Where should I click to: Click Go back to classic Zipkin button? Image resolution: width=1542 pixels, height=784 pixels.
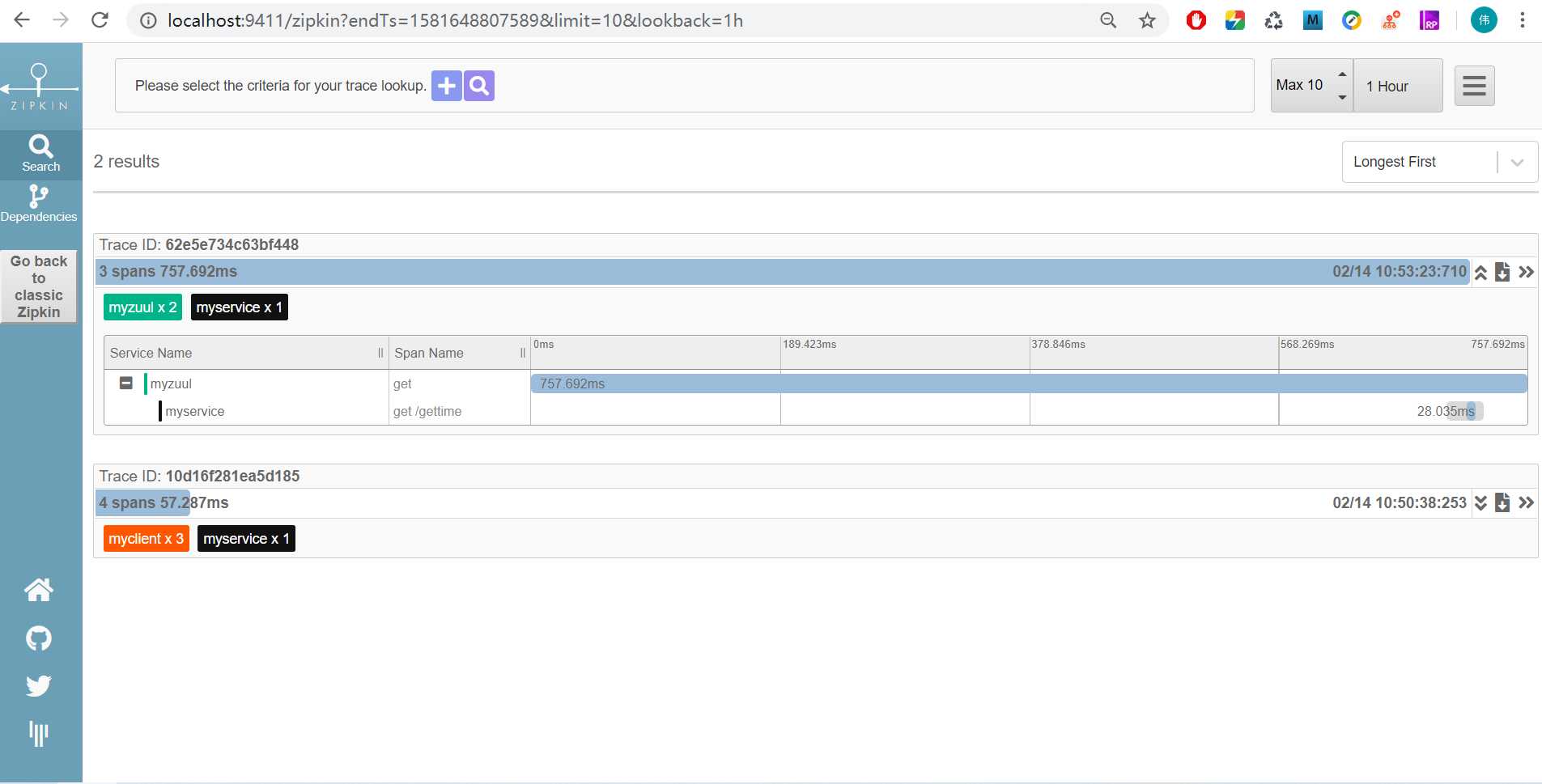click(39, 286)
